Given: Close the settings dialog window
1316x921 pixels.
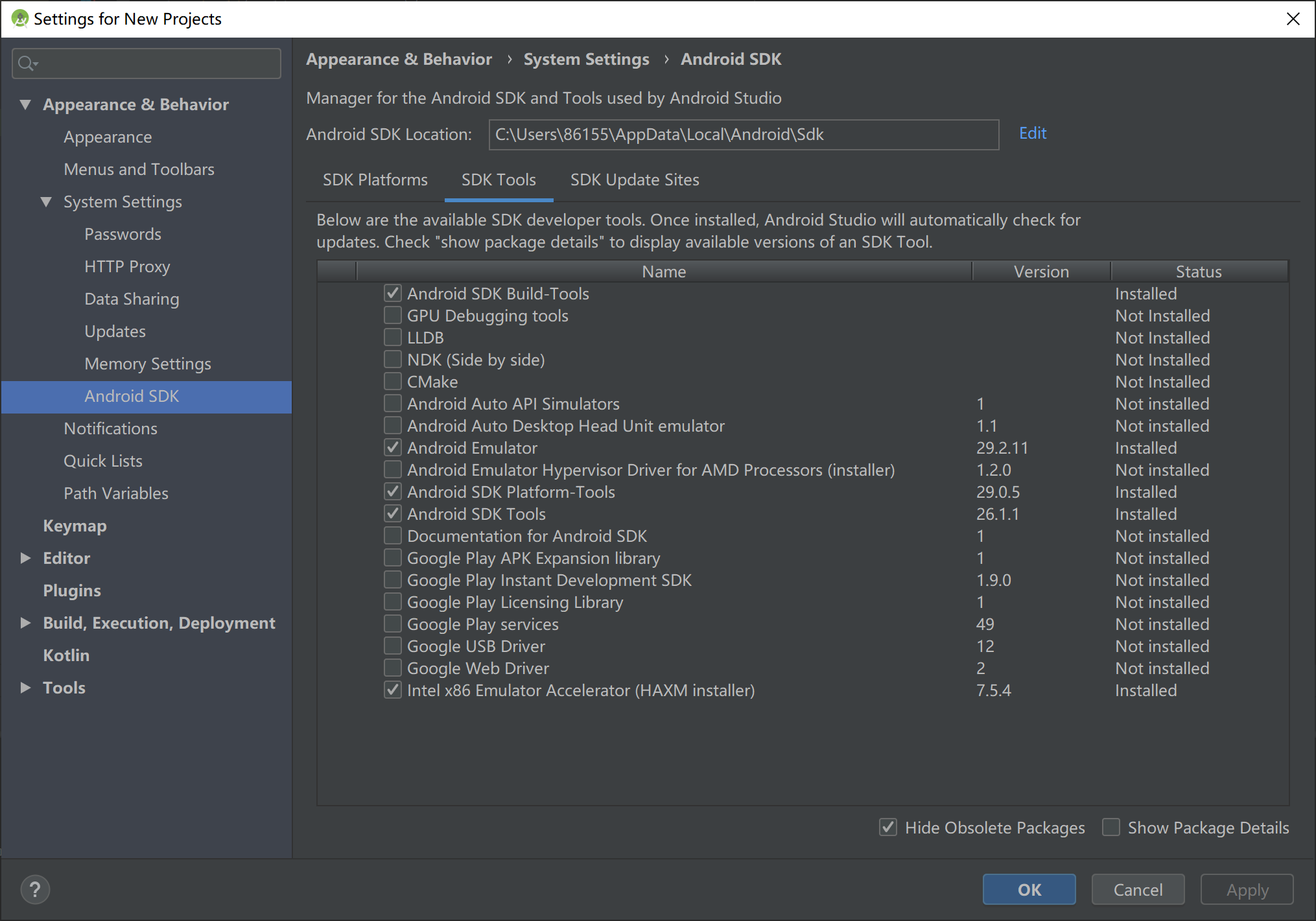Looking at the screenshot, I should 1293,19.
